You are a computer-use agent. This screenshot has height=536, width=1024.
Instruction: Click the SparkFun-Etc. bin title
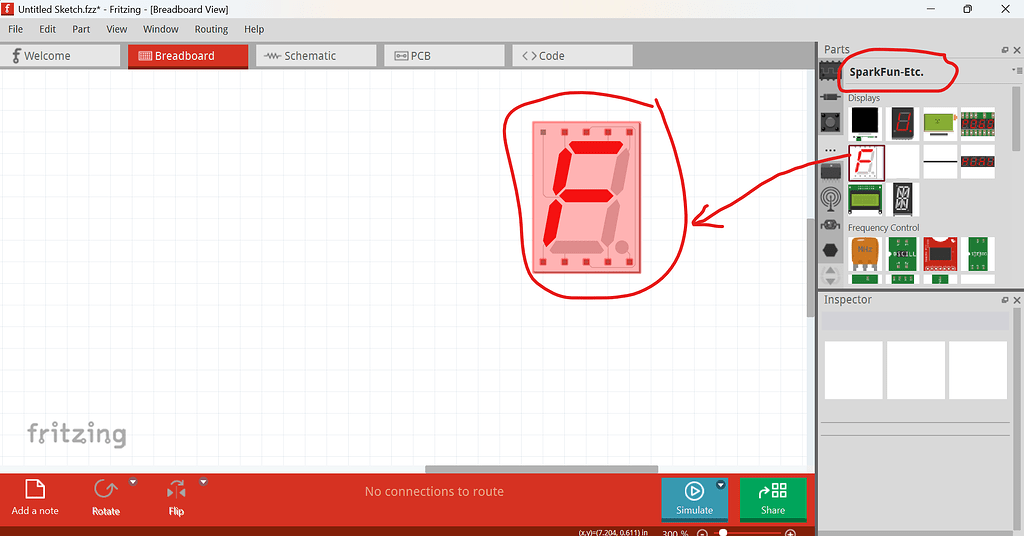click(x=886, y=72)
